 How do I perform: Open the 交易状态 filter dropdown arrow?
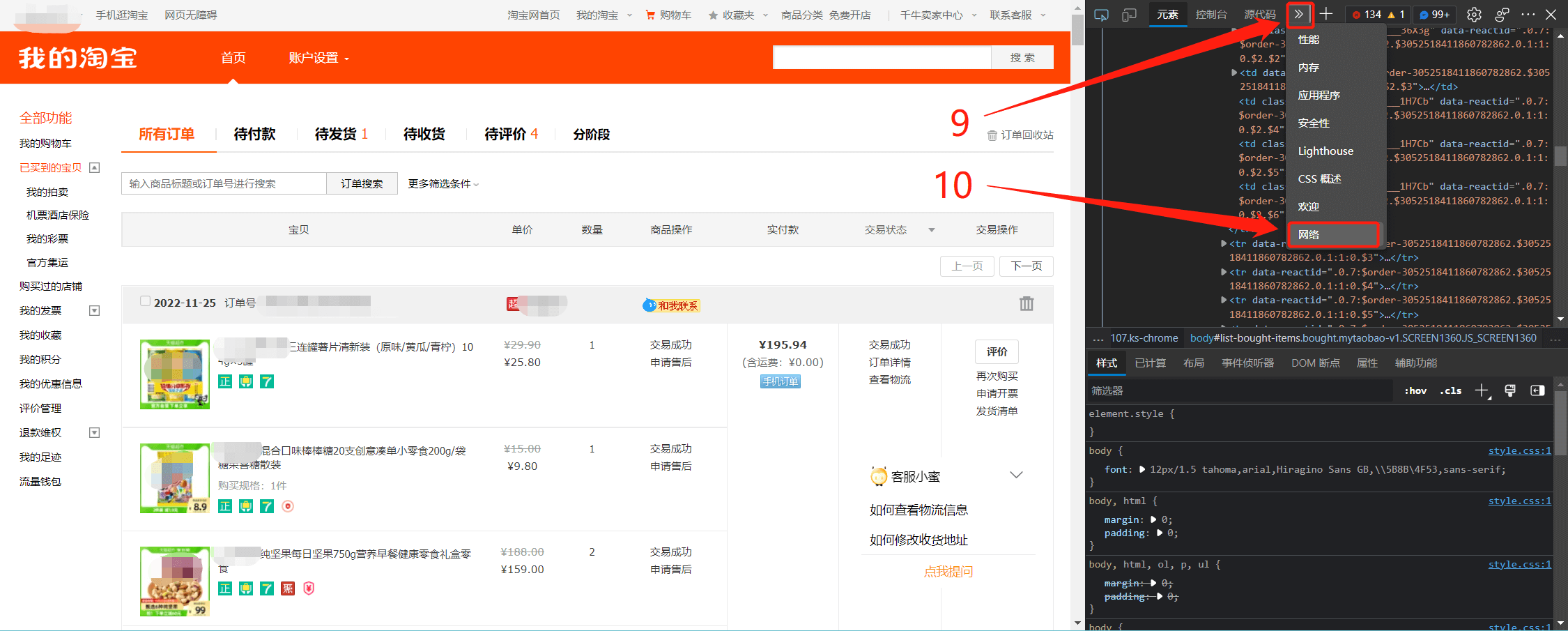point(932,230)
